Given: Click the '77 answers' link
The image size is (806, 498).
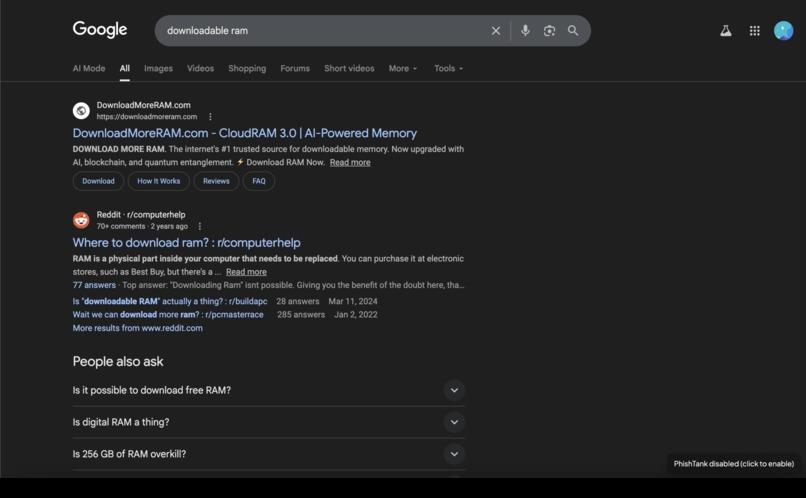Looking at the screenshot, I should [94, 285].
